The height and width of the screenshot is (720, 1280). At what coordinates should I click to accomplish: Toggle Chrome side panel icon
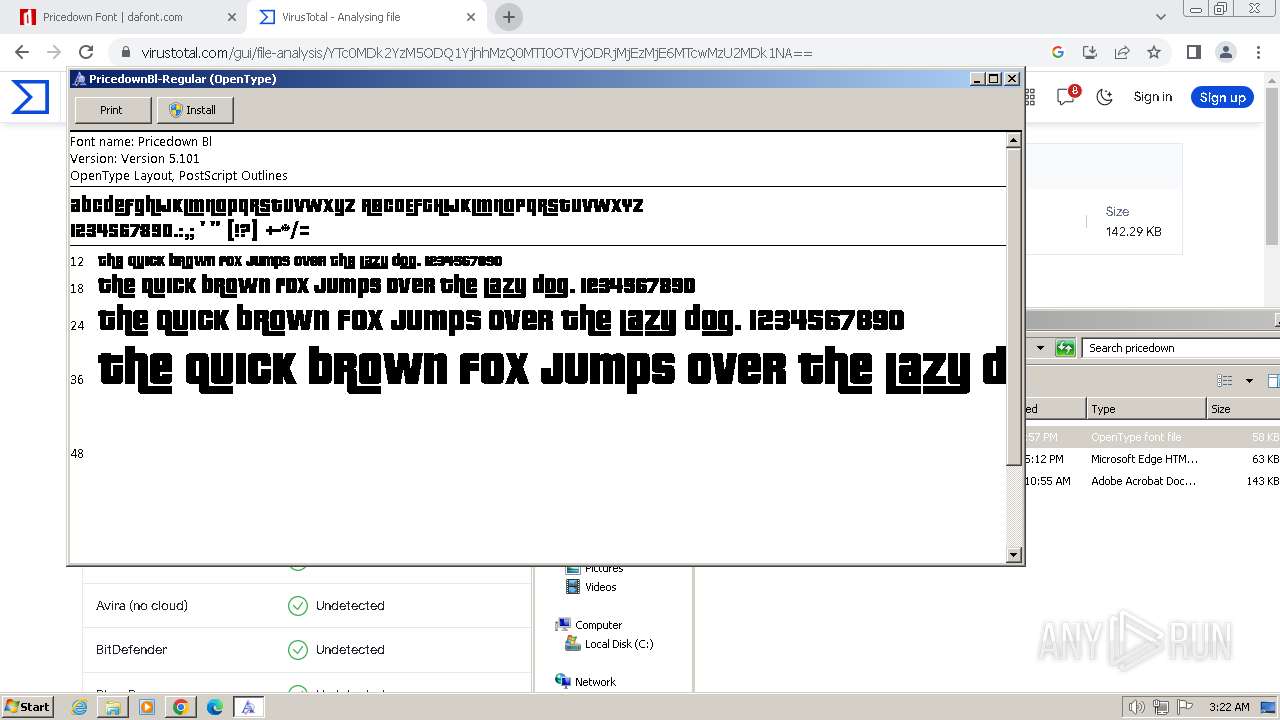(1193, 53)
